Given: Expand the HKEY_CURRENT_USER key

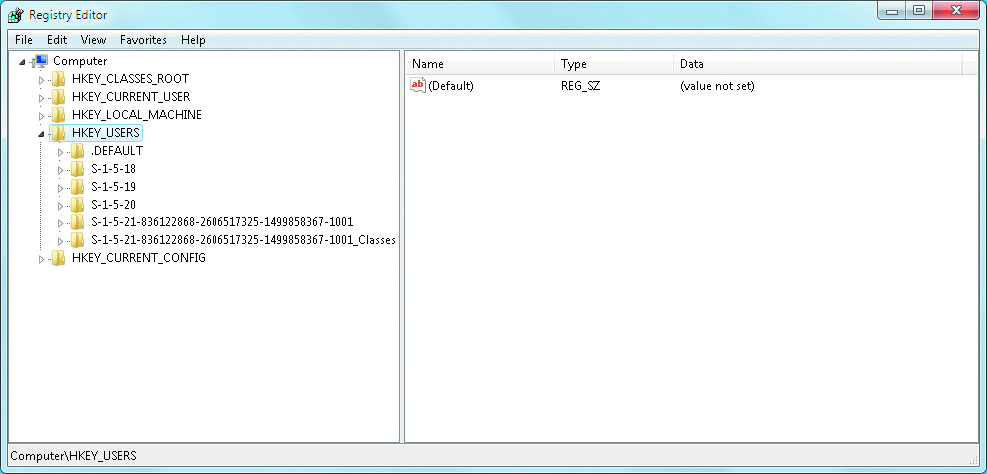Looking at the screenshot, I should point(42,98).
